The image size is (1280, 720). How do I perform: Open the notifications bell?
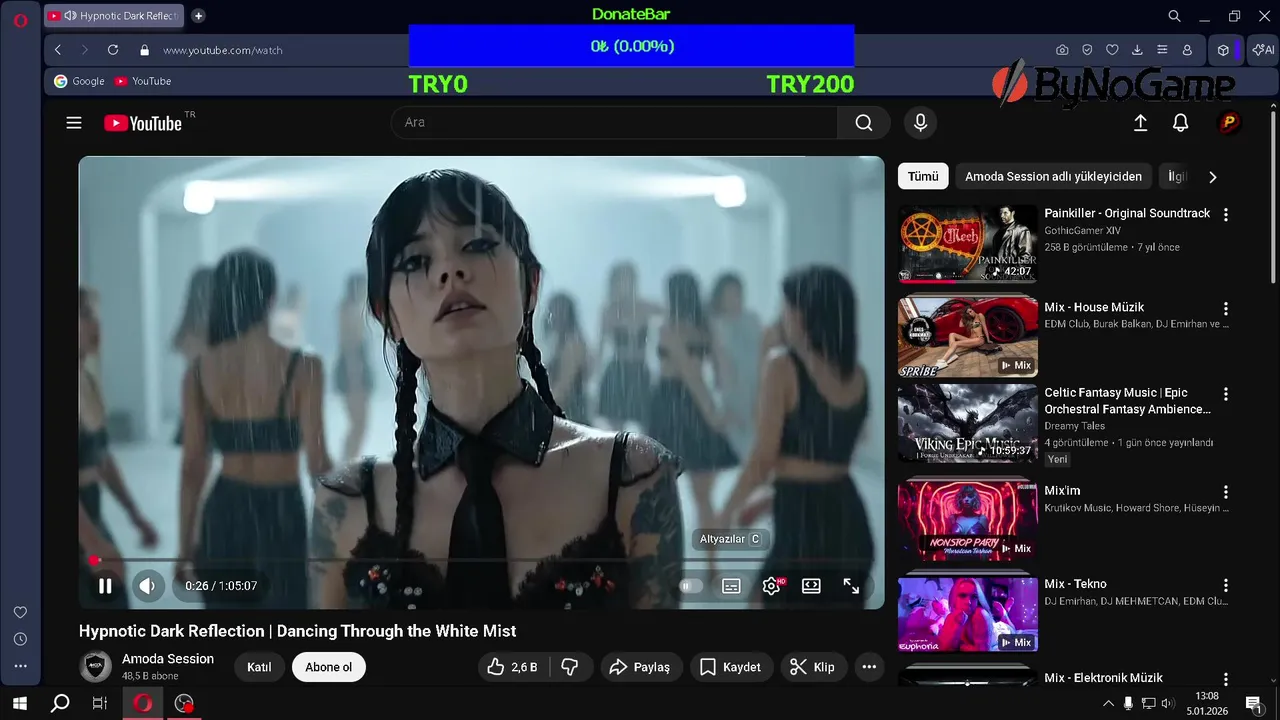[x=1181, y=122]
